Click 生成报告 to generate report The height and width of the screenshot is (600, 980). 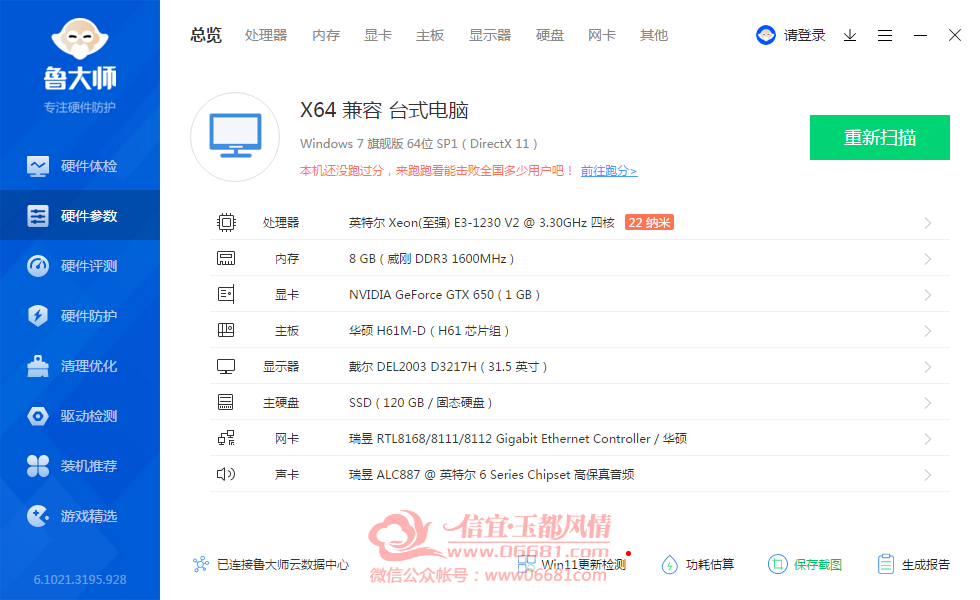[926, 564]
